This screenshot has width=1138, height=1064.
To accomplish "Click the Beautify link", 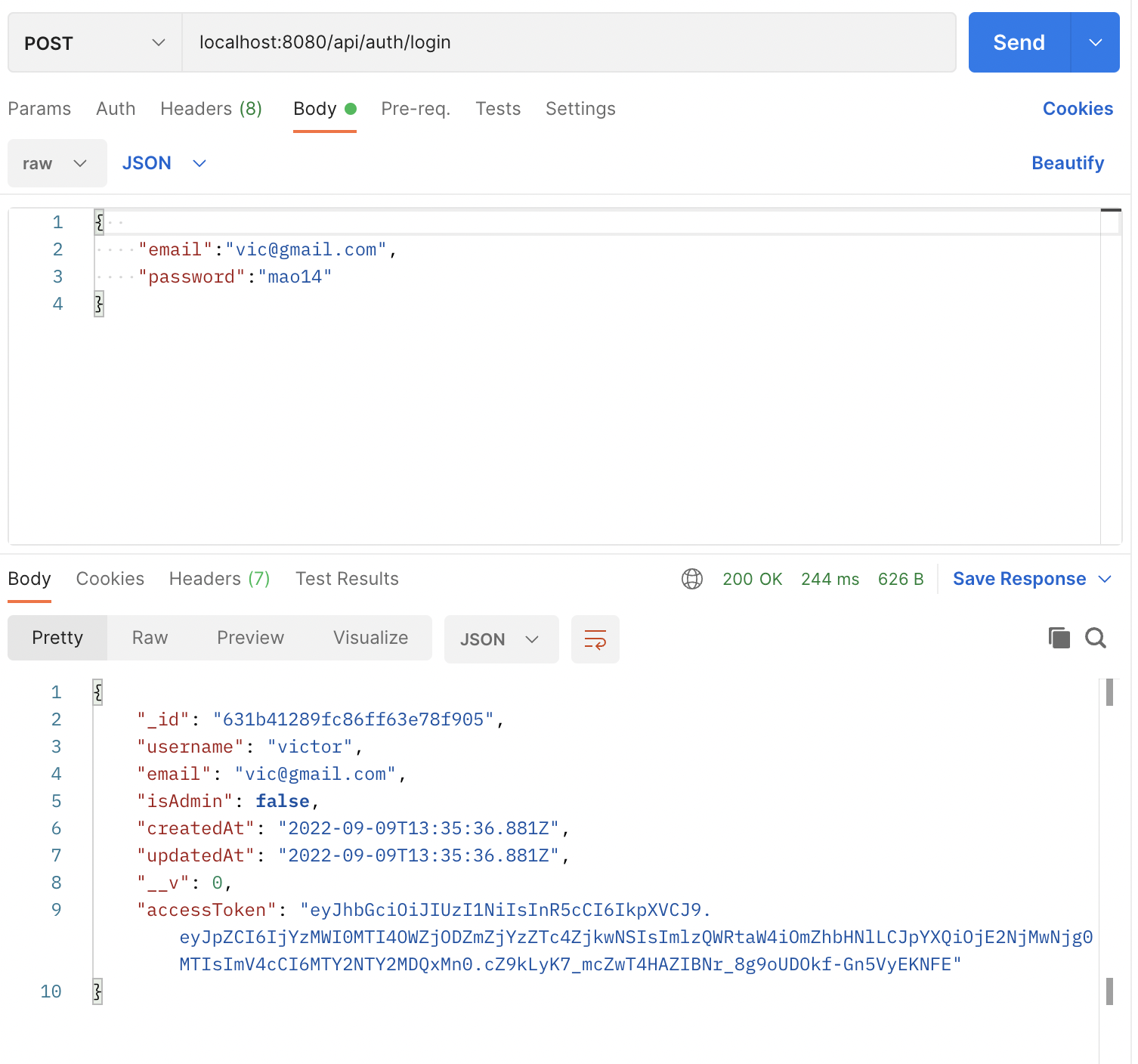I will click(x=1068, y=163).
